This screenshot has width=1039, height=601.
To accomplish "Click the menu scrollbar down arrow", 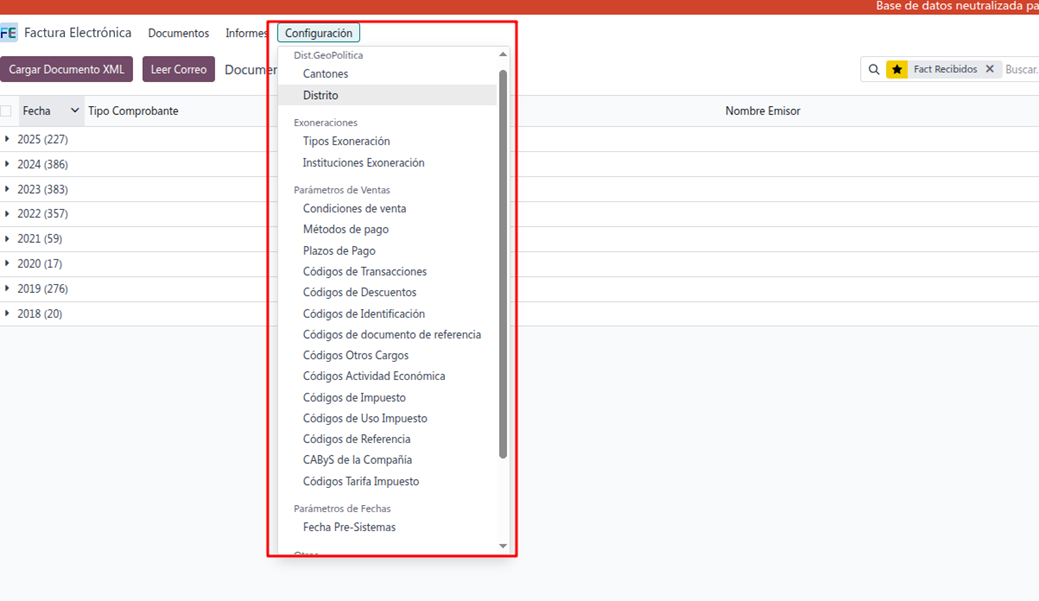I will point(503,546).
